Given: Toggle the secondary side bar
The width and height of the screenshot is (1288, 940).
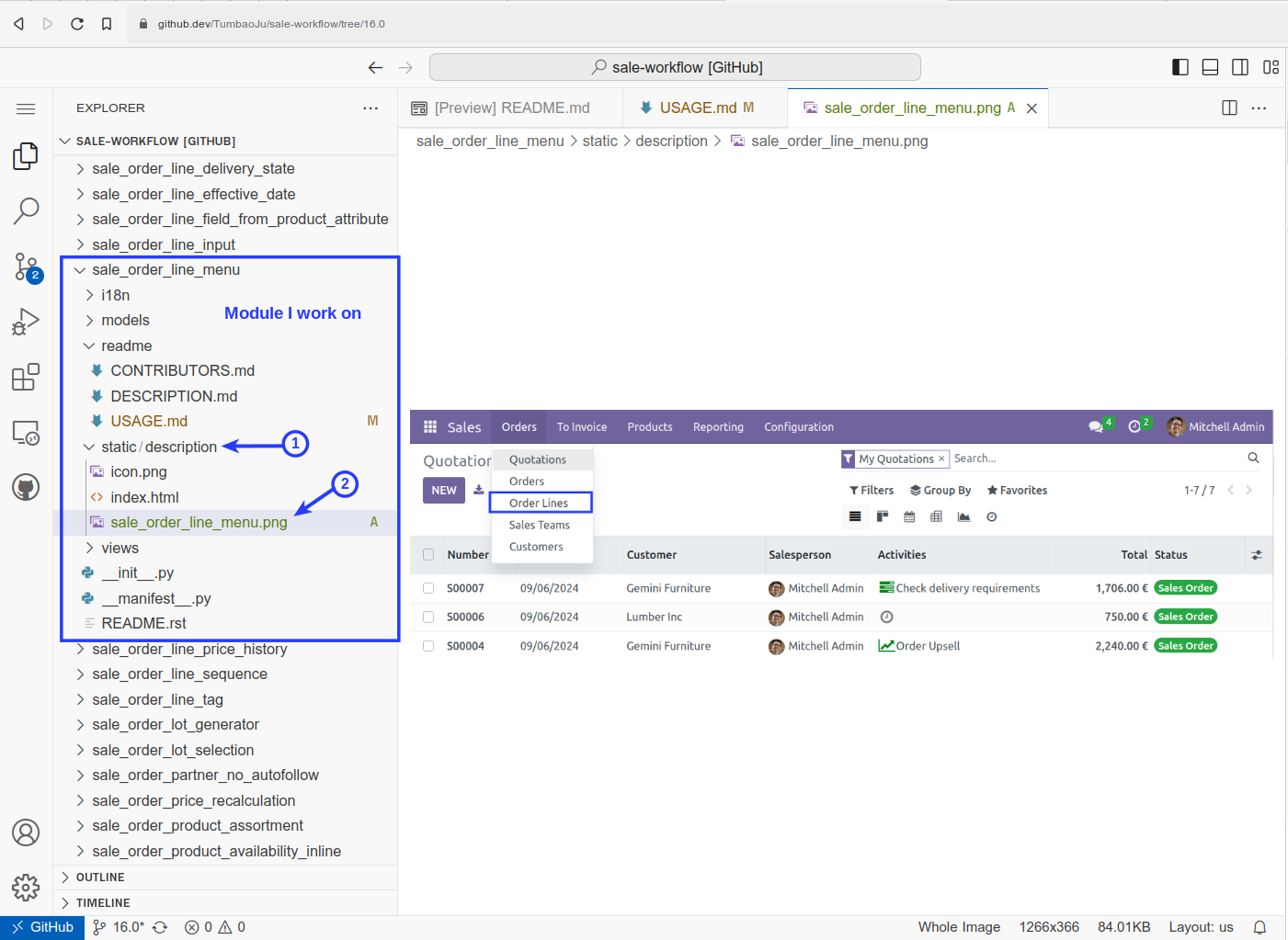Looking at the screenshot, I should [x=1240, y=67].
